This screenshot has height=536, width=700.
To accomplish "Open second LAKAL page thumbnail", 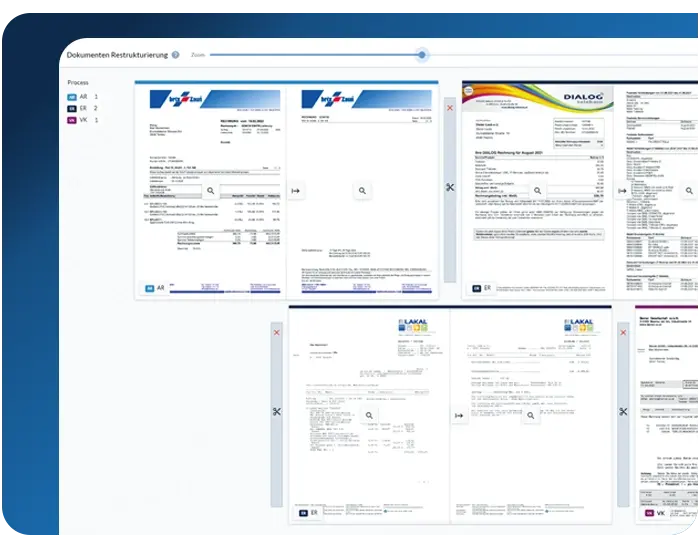I will click(531, 416).
